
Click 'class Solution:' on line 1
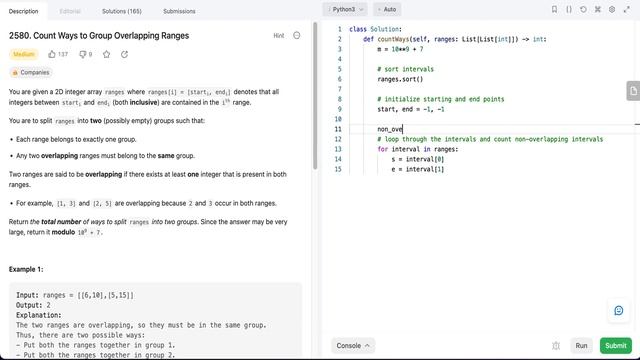376,29
